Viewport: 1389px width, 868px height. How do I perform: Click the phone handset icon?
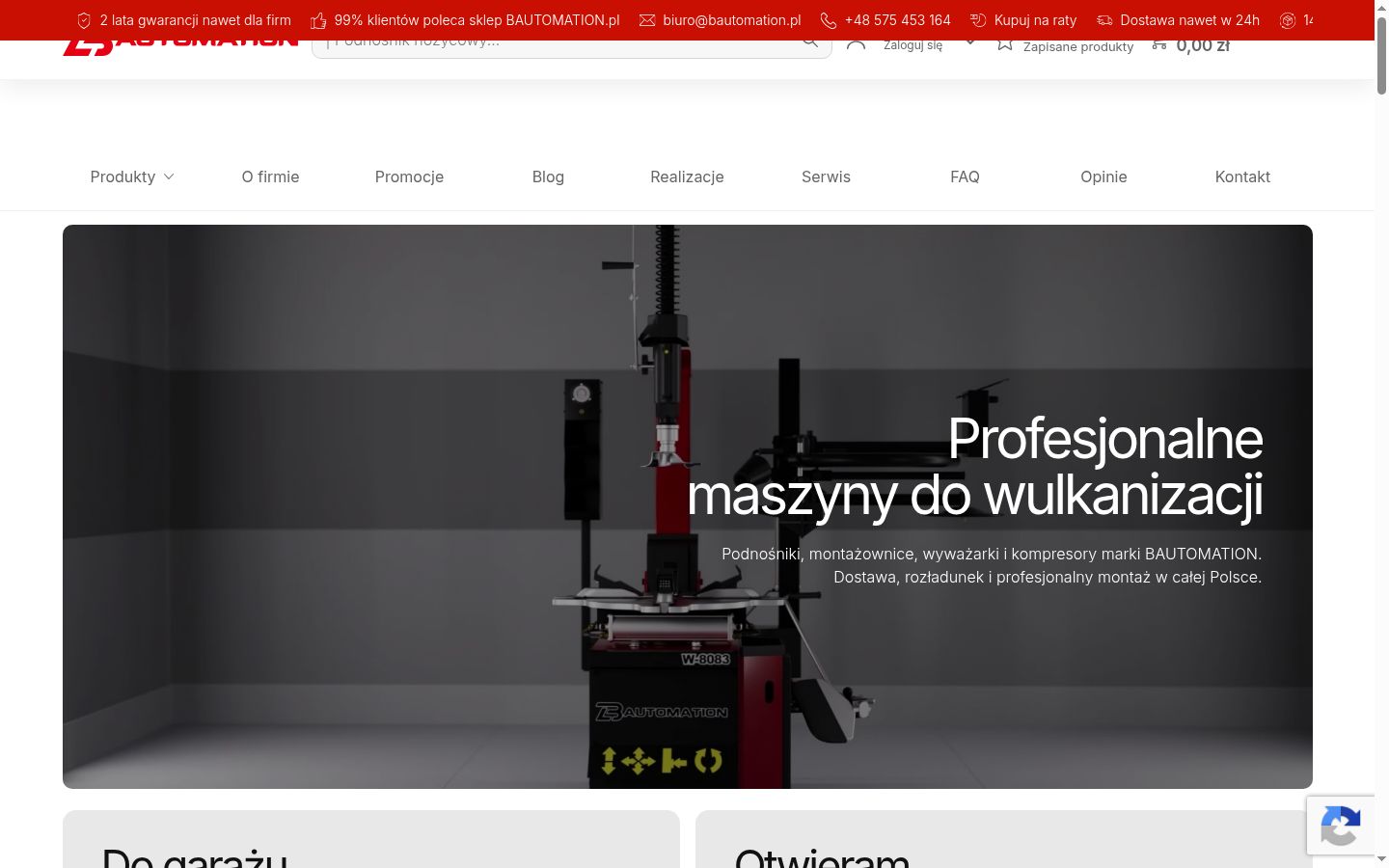click(829, 20)
